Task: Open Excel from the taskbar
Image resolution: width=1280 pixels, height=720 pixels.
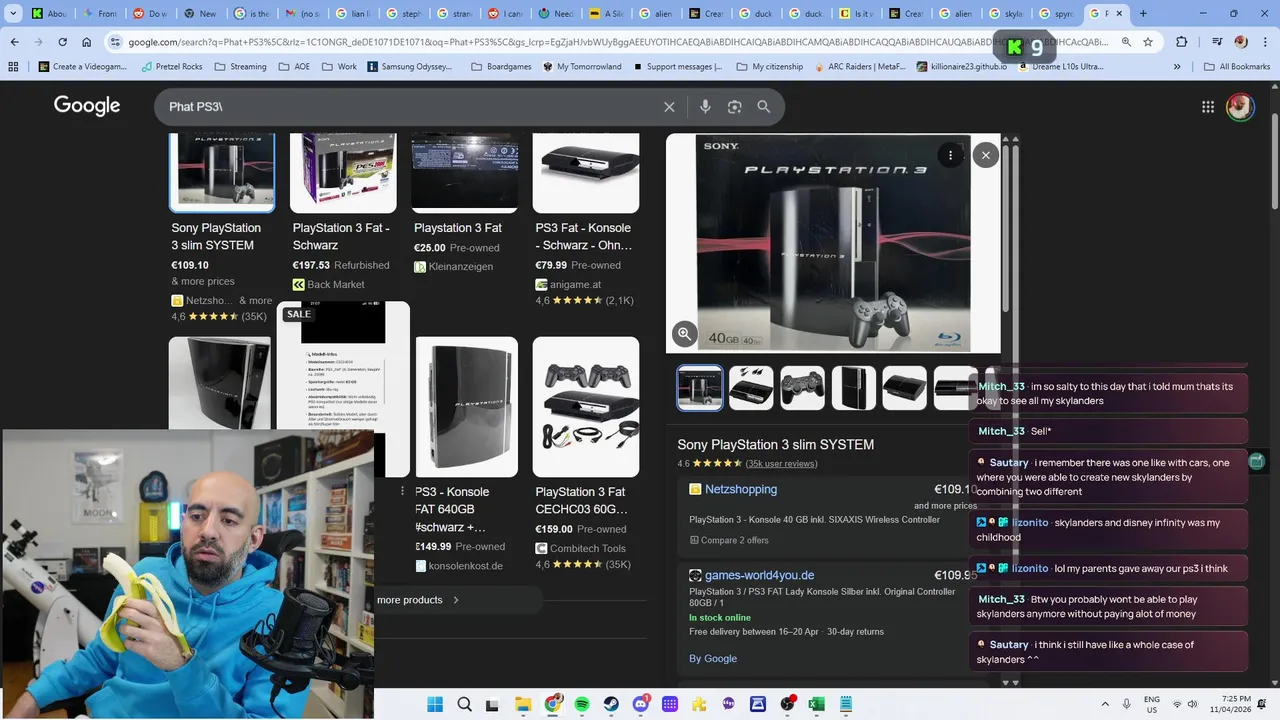Action: point(816,704)
